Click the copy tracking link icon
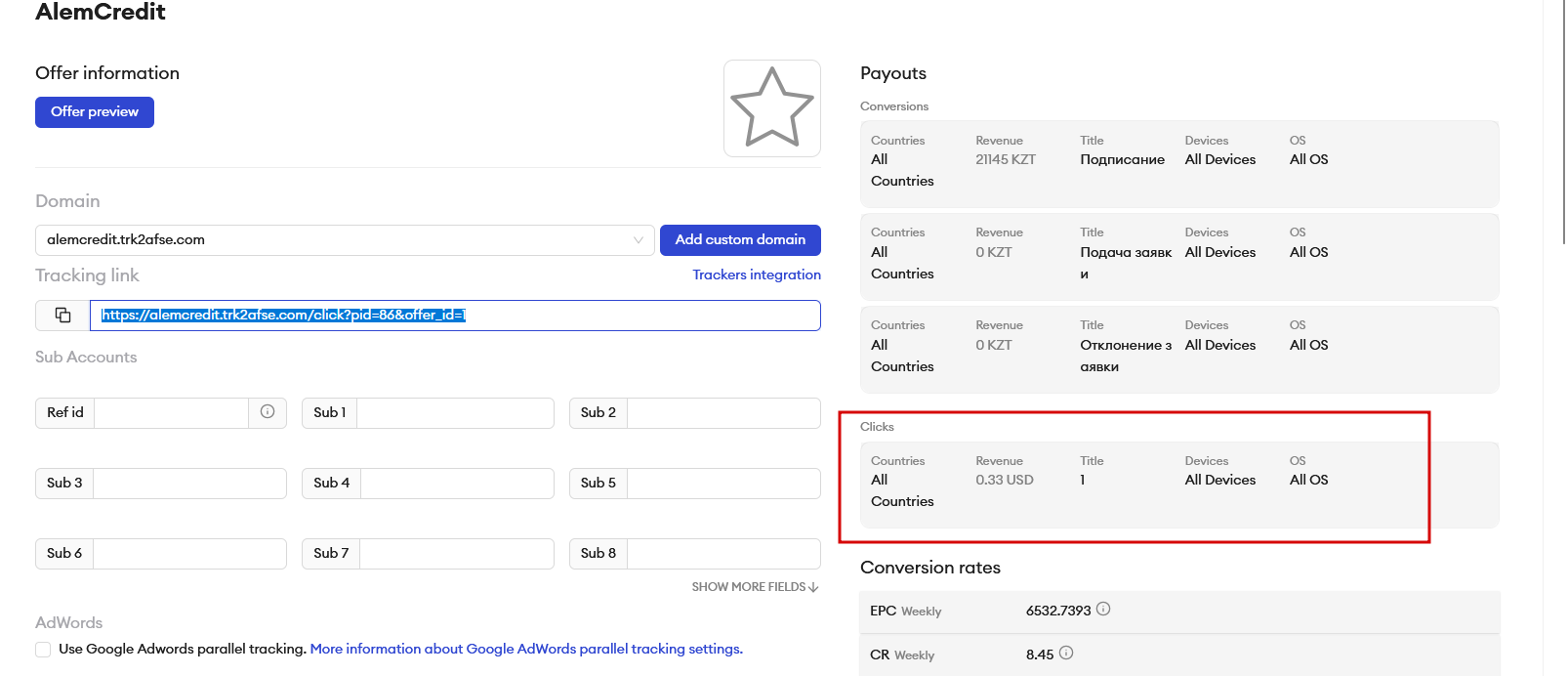This screenshot has width=1568, height=676. point(62,315)
